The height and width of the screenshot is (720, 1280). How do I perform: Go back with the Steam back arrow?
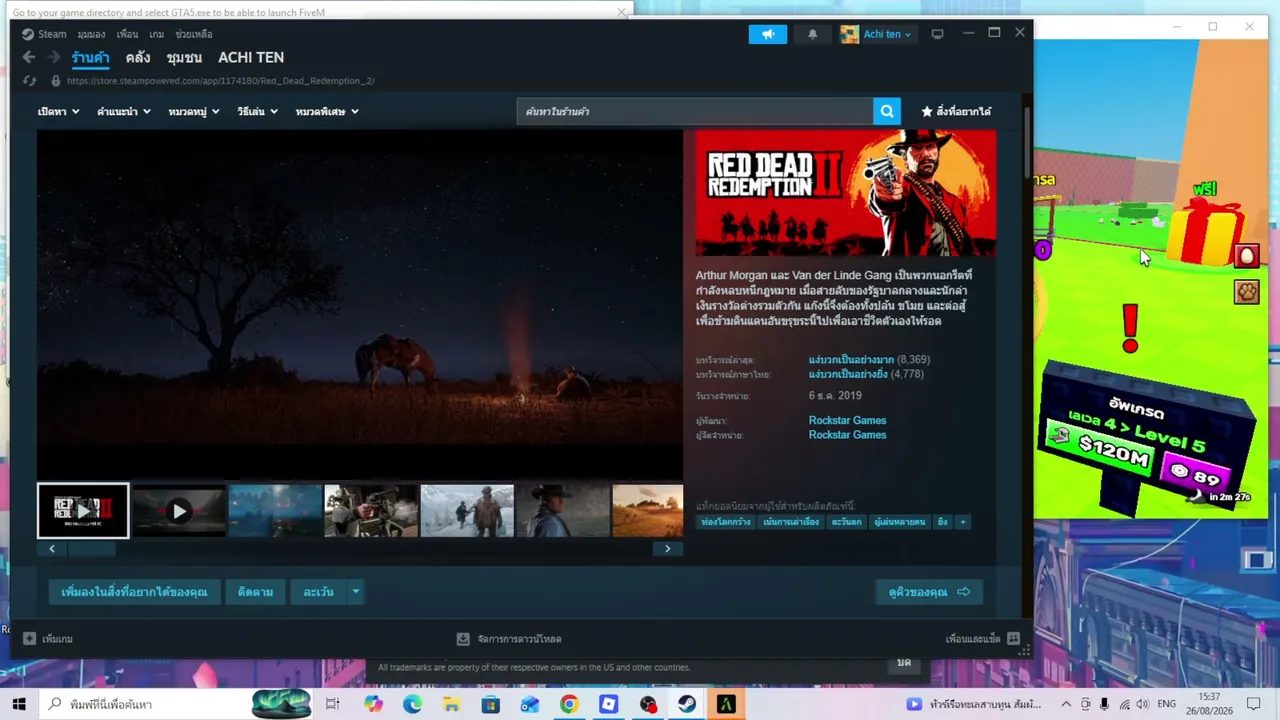click(29, 58)
